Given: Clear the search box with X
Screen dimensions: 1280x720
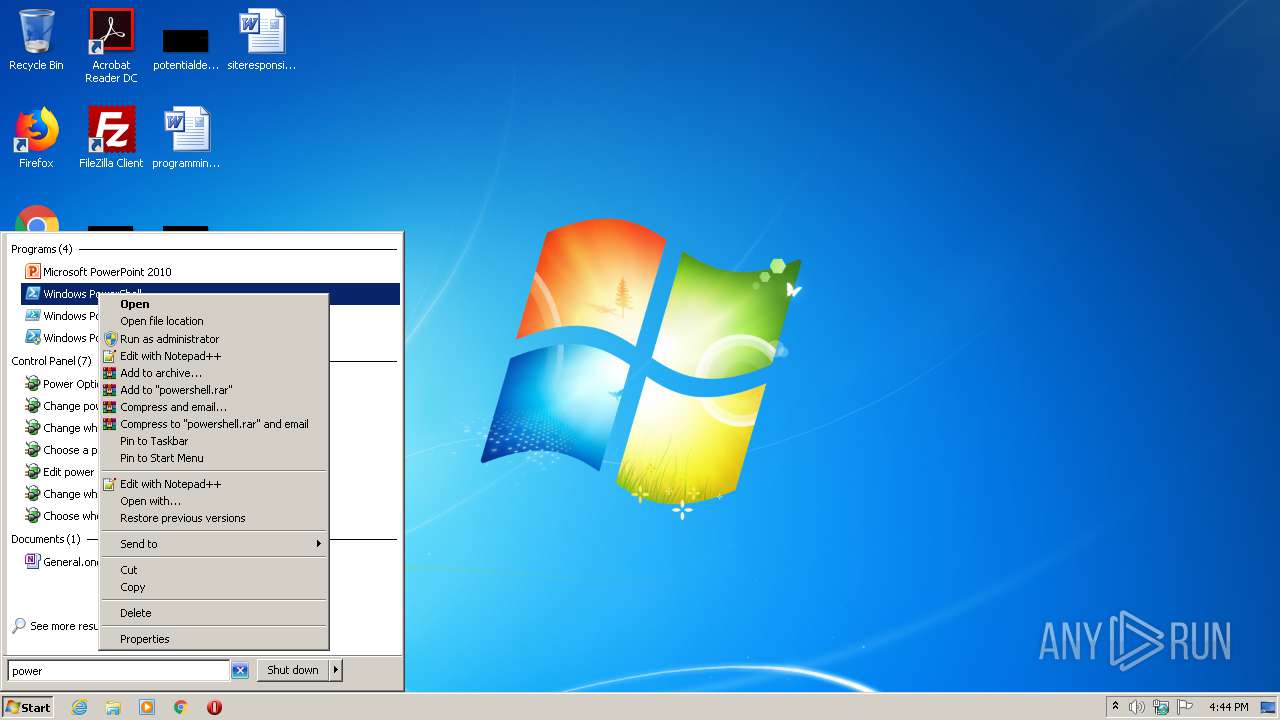Looking at the screenshot, I should pos(240,671).
